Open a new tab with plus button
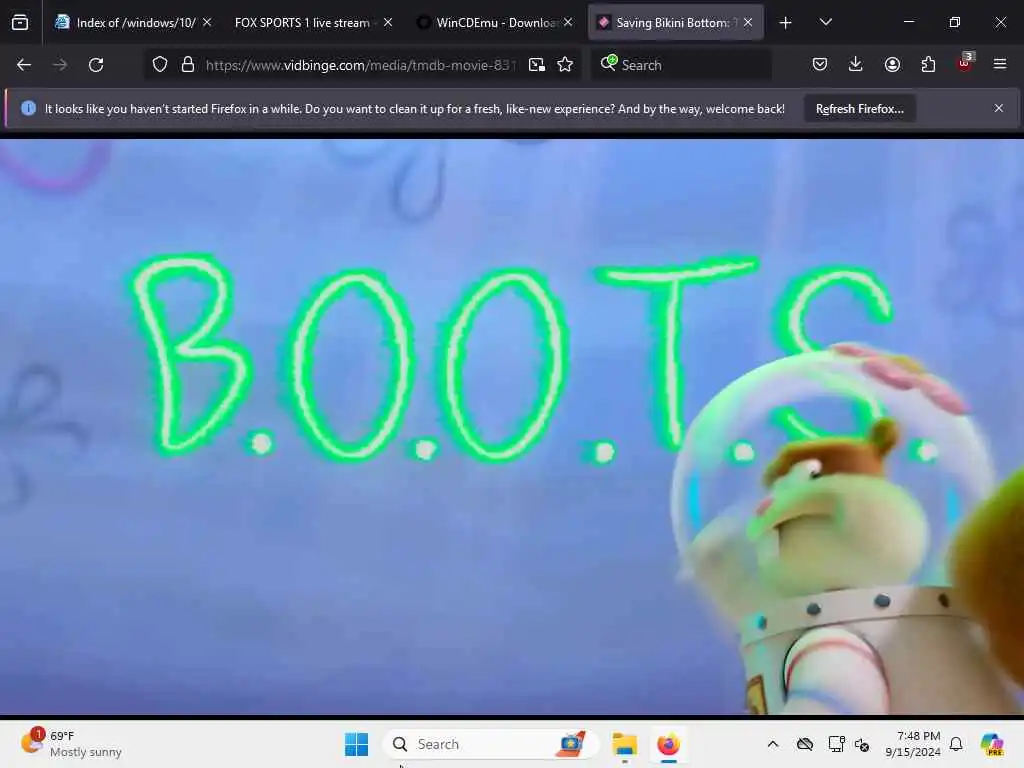 pos(786,23)
